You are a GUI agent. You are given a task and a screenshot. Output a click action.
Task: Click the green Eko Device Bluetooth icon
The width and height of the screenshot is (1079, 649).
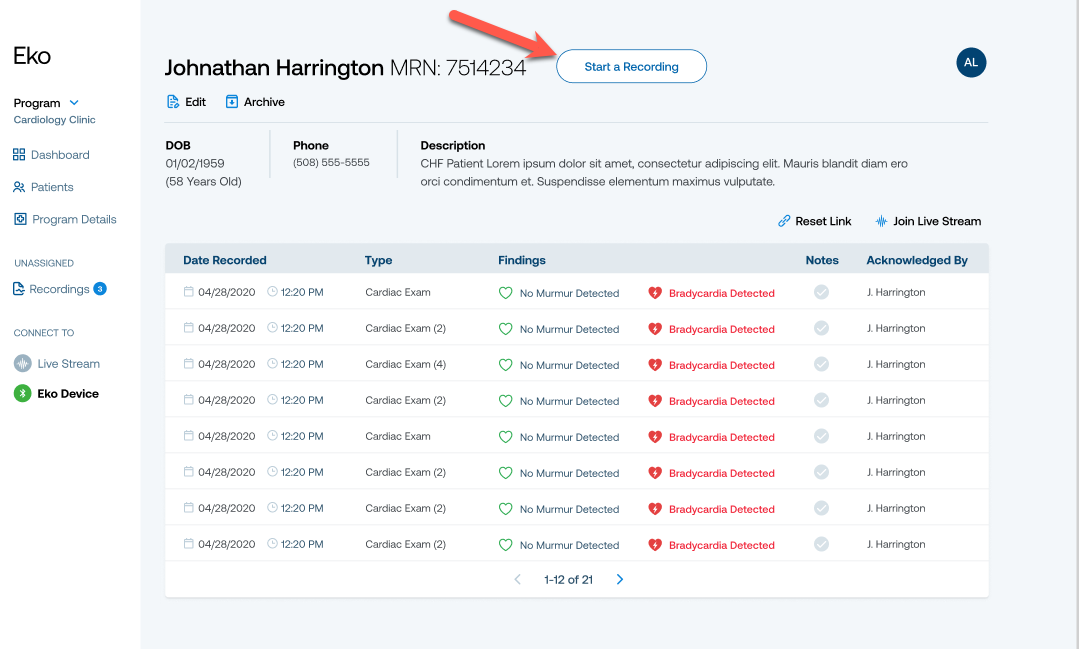22,394
